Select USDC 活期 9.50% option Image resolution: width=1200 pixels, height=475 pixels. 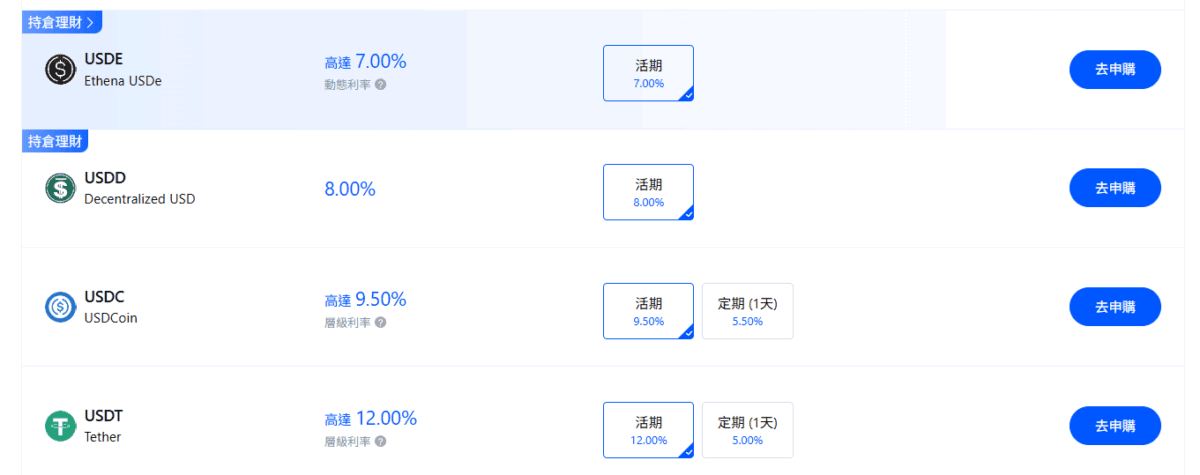pos(648,311)
